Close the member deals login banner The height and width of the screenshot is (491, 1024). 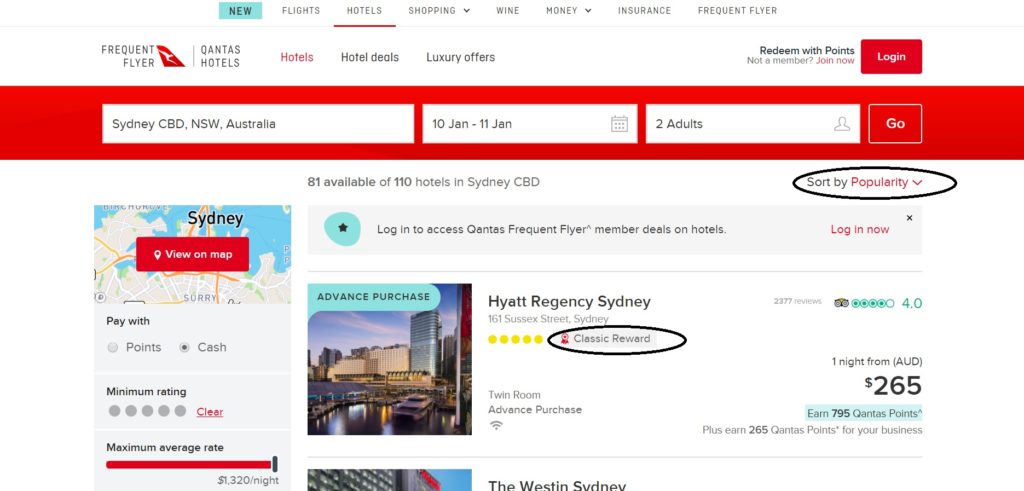909,218
